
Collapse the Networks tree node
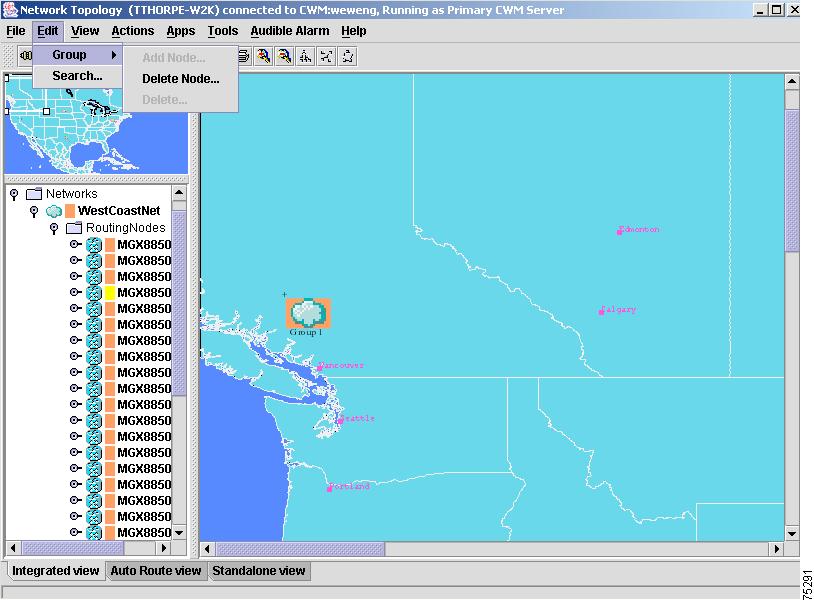14,195
